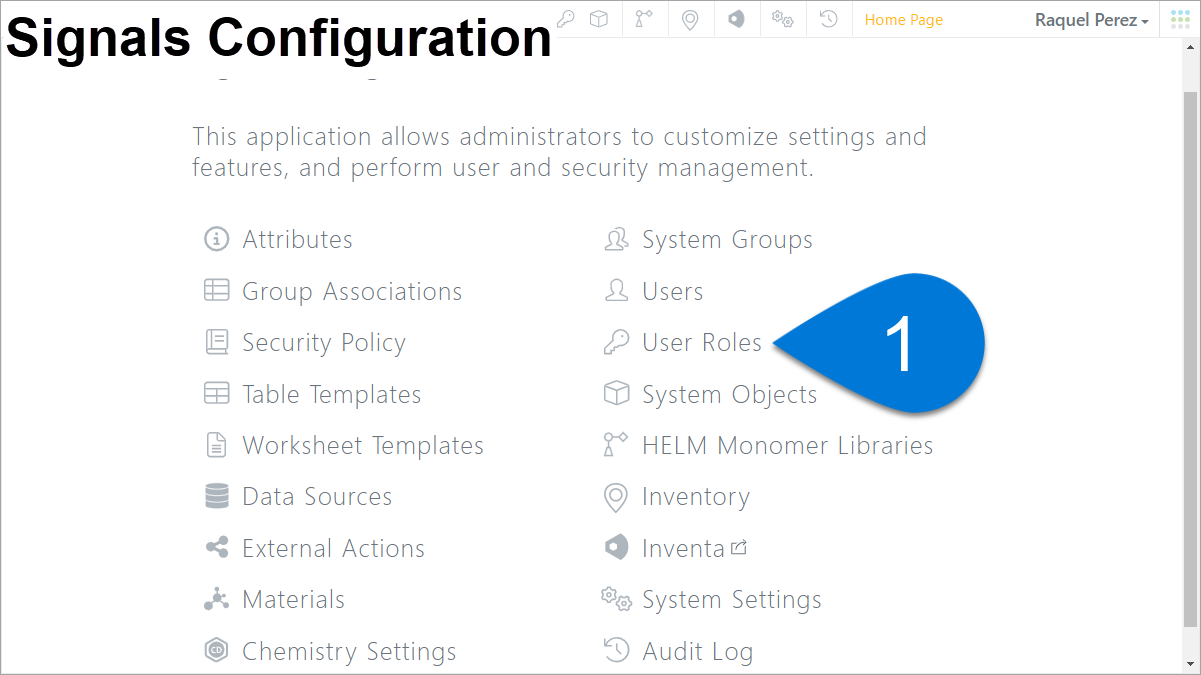Open Security Policy configuration

point(324,343)
